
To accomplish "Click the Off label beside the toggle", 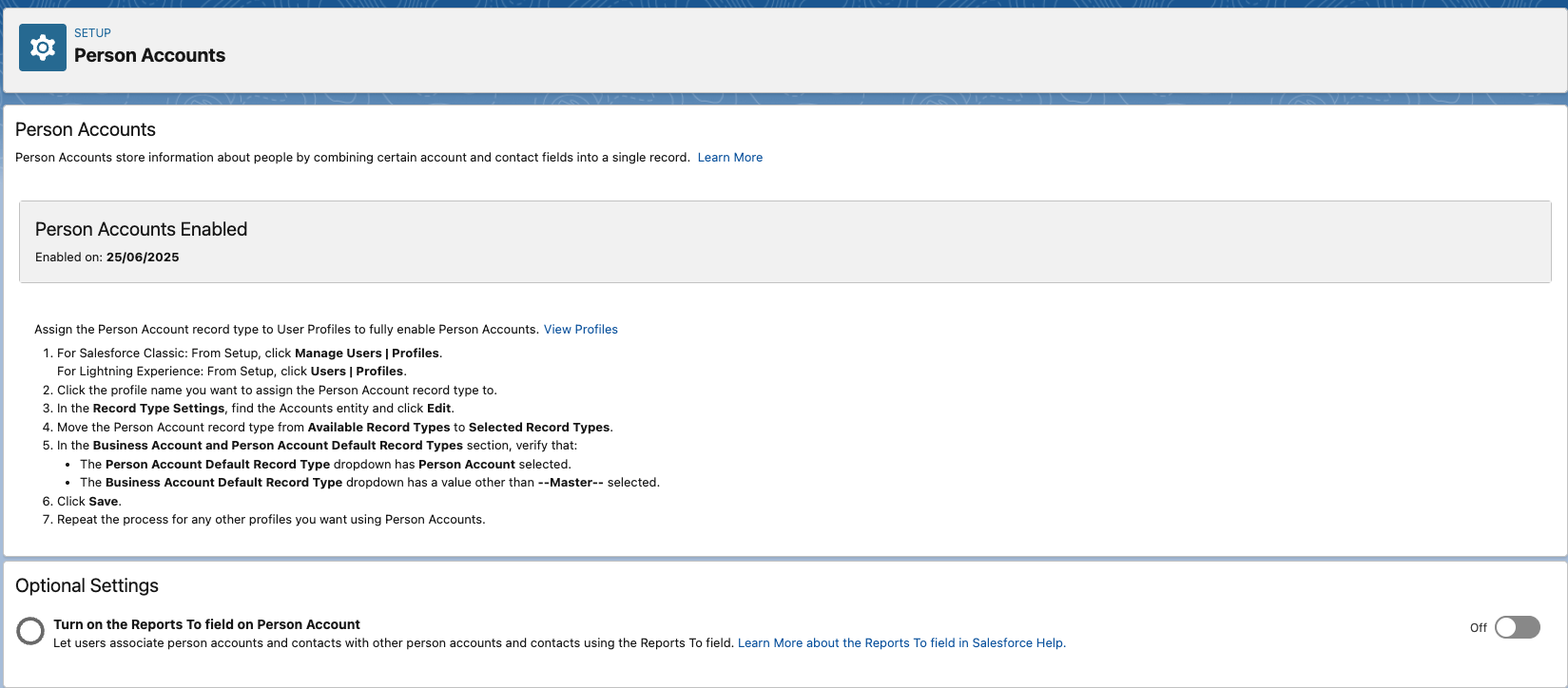I will point(1478,628).
